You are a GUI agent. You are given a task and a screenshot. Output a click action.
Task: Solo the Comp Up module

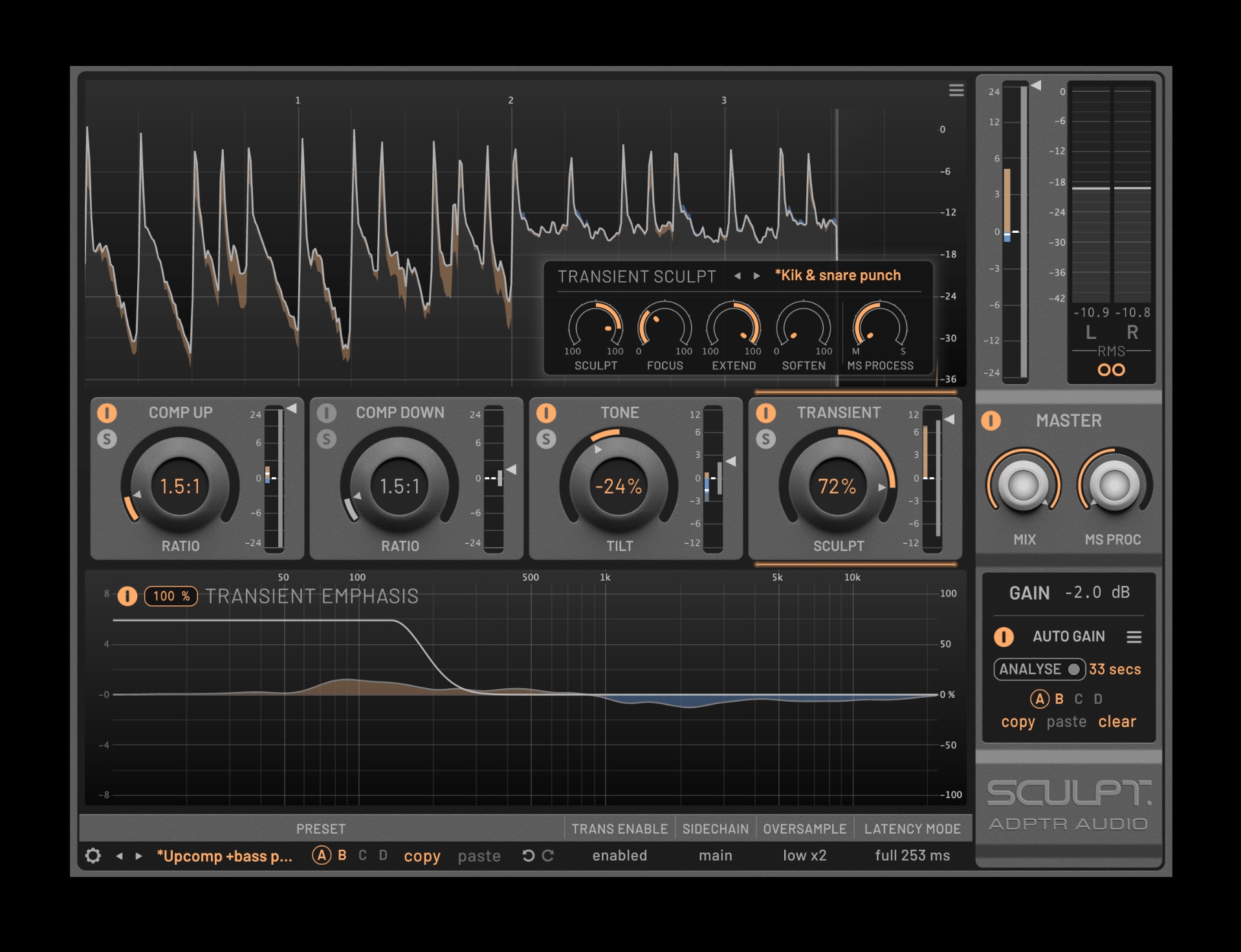(107, 439)
